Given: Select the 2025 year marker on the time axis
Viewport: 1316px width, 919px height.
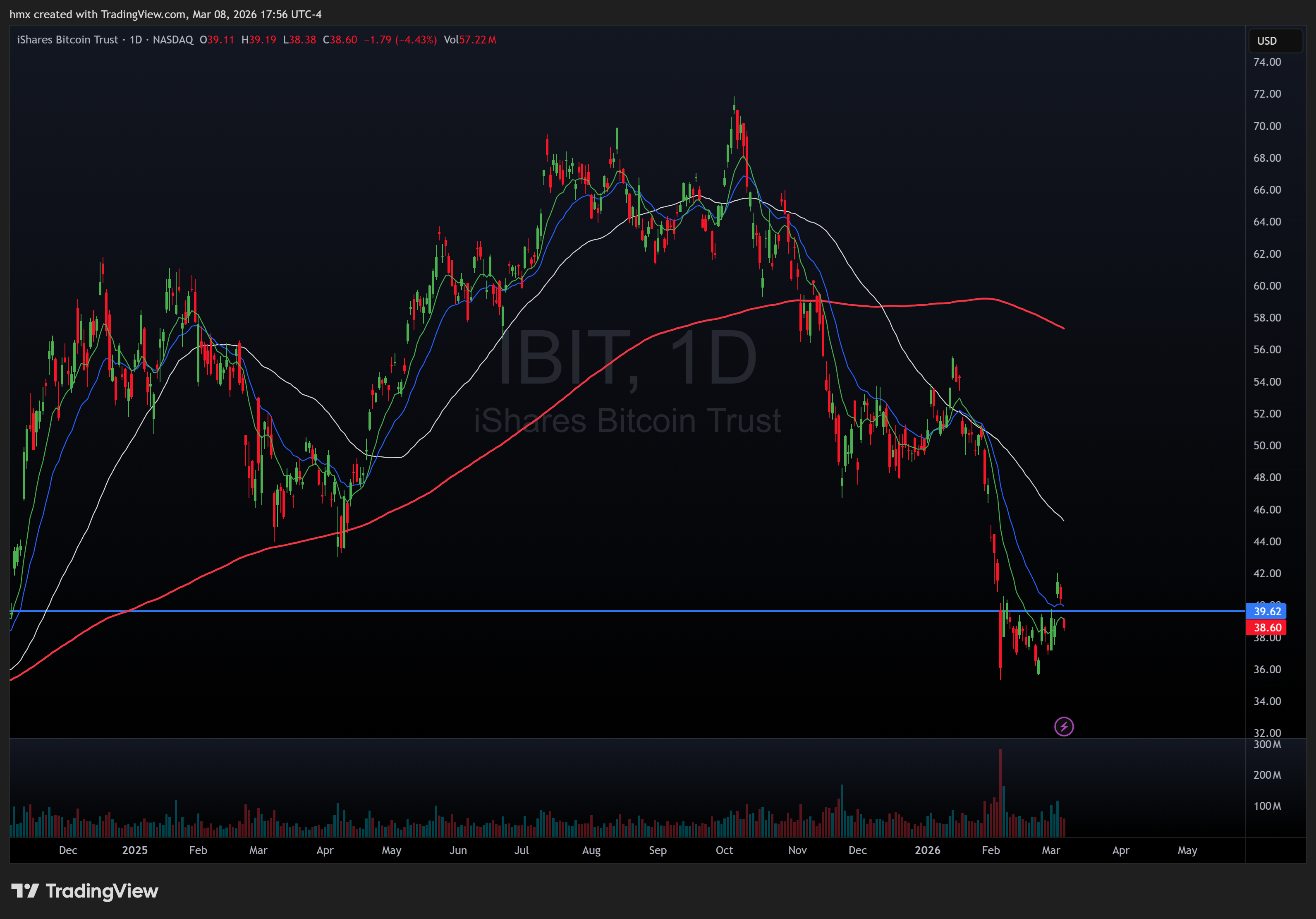Looking at the screenshot, I should click(135, 850).
